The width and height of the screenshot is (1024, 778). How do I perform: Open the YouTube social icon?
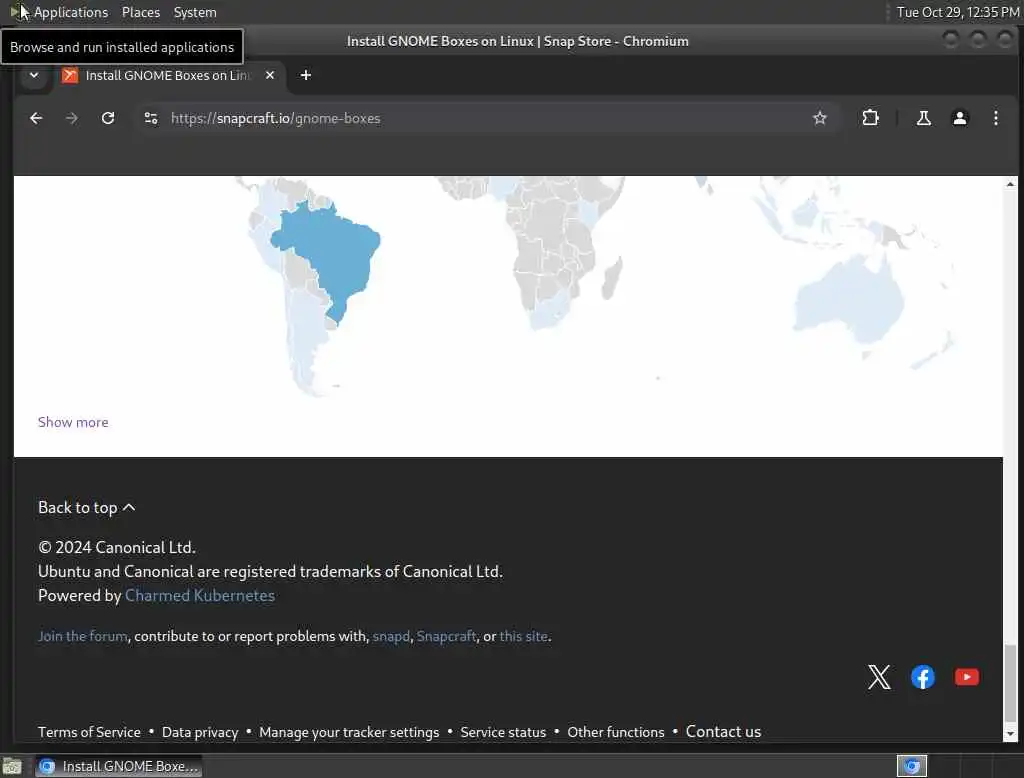point(967,677)
